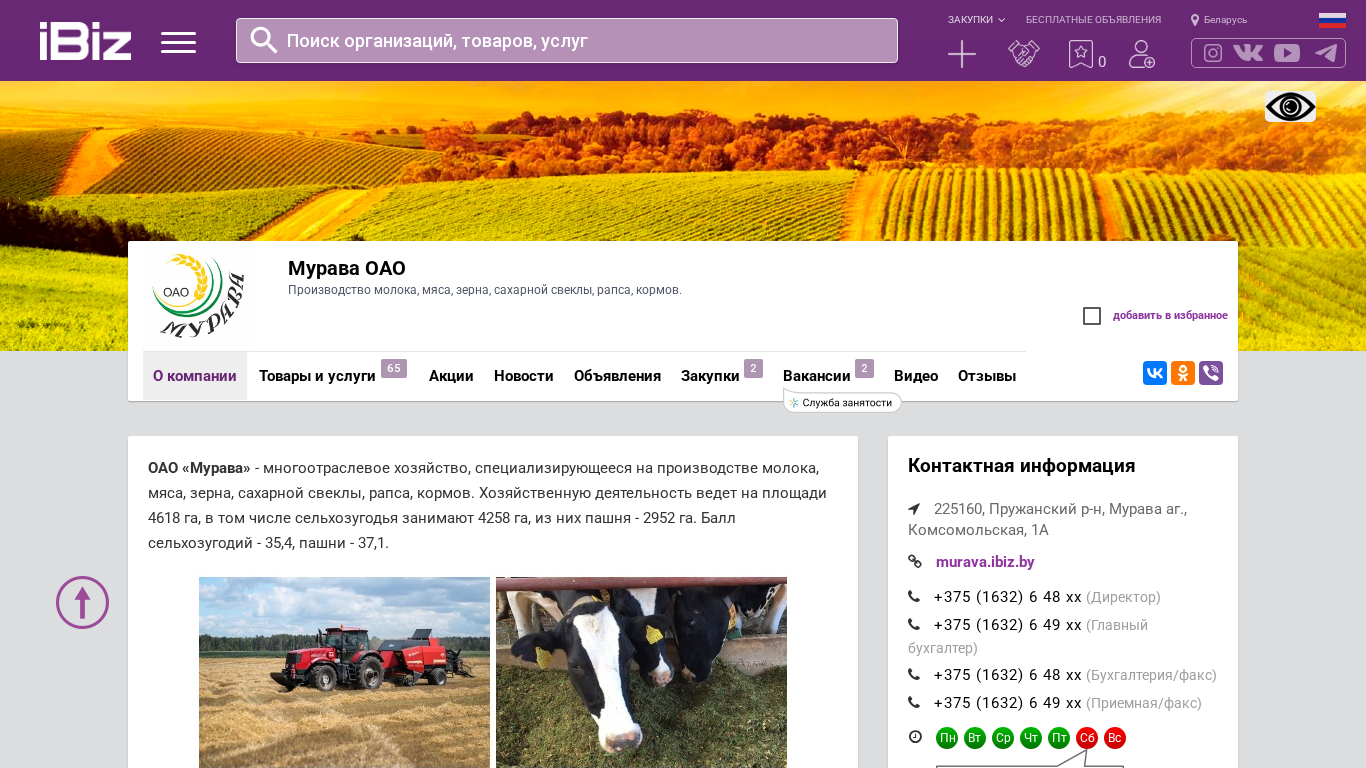Expand the ЗАКУПКИ dropdown
Viewport: 1366px width, 768px height.
(x=976, y=20)
